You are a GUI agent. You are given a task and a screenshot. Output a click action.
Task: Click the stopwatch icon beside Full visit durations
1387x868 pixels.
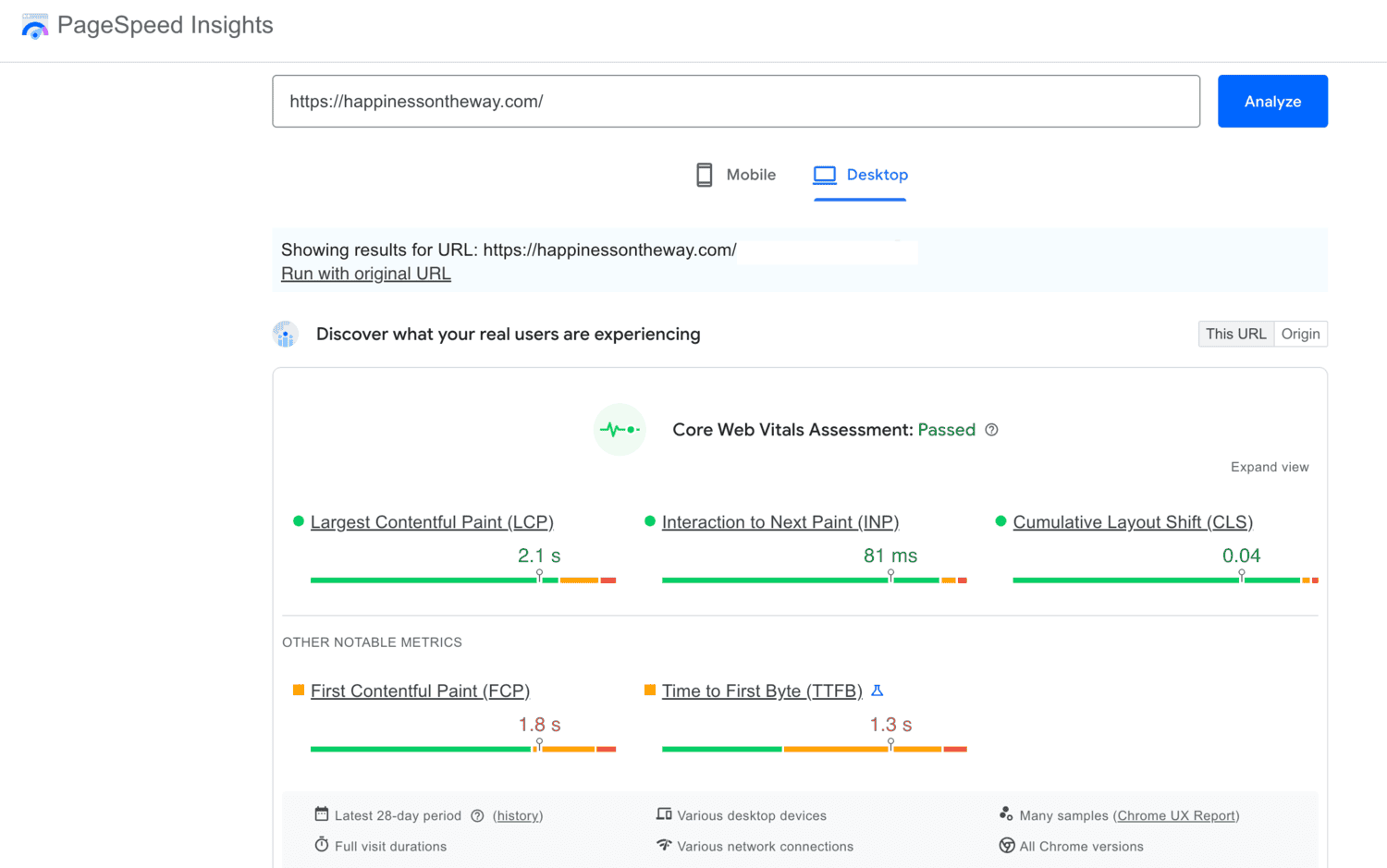coord(322,845)
